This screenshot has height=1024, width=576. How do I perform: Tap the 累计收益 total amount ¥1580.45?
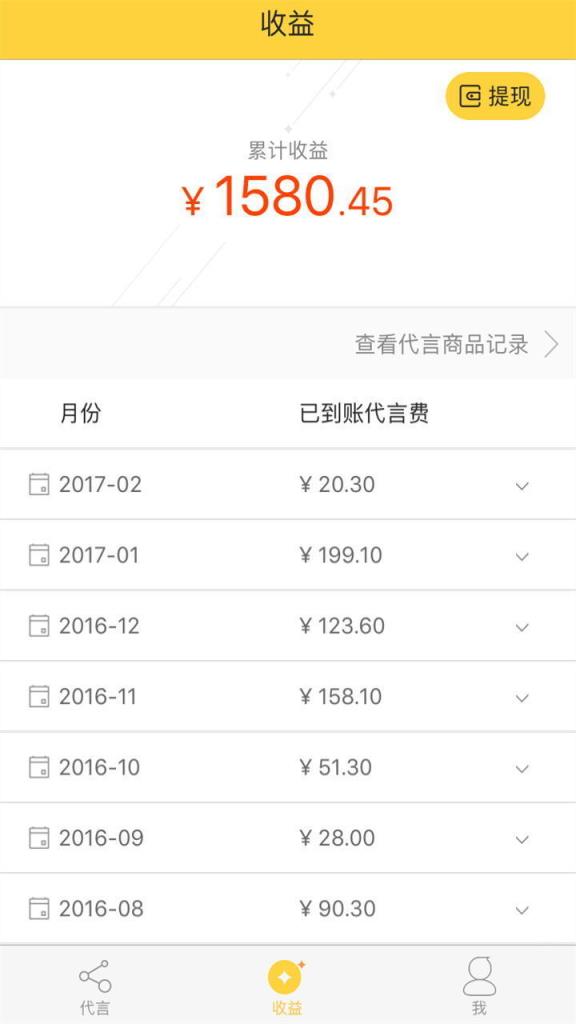(x=288, y=198)
